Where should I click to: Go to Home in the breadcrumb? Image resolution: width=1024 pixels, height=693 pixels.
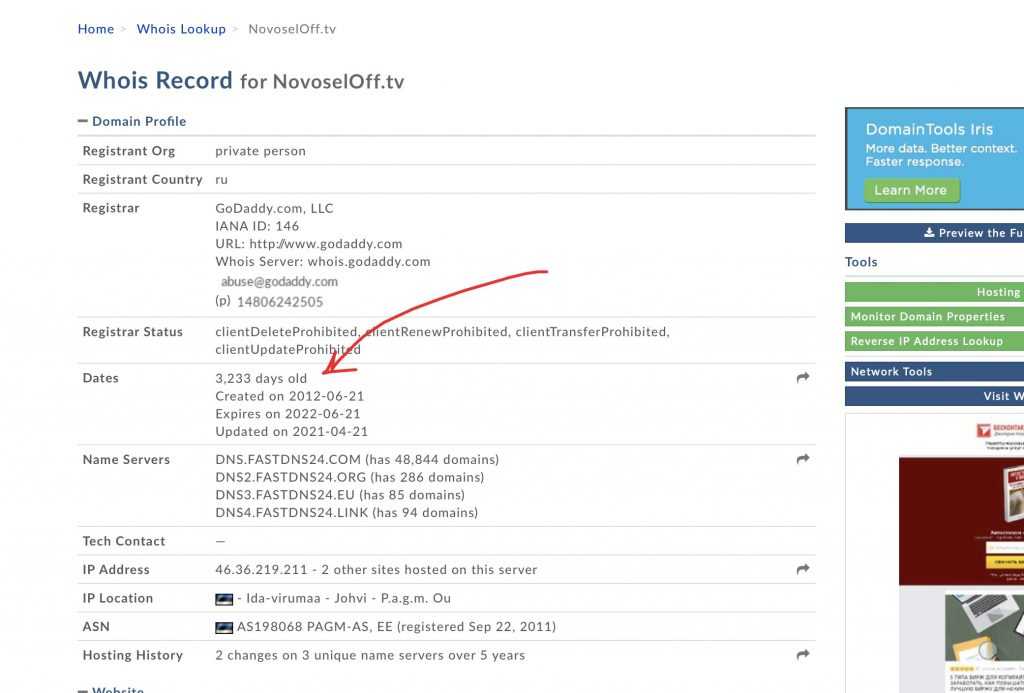click(96, 29)
